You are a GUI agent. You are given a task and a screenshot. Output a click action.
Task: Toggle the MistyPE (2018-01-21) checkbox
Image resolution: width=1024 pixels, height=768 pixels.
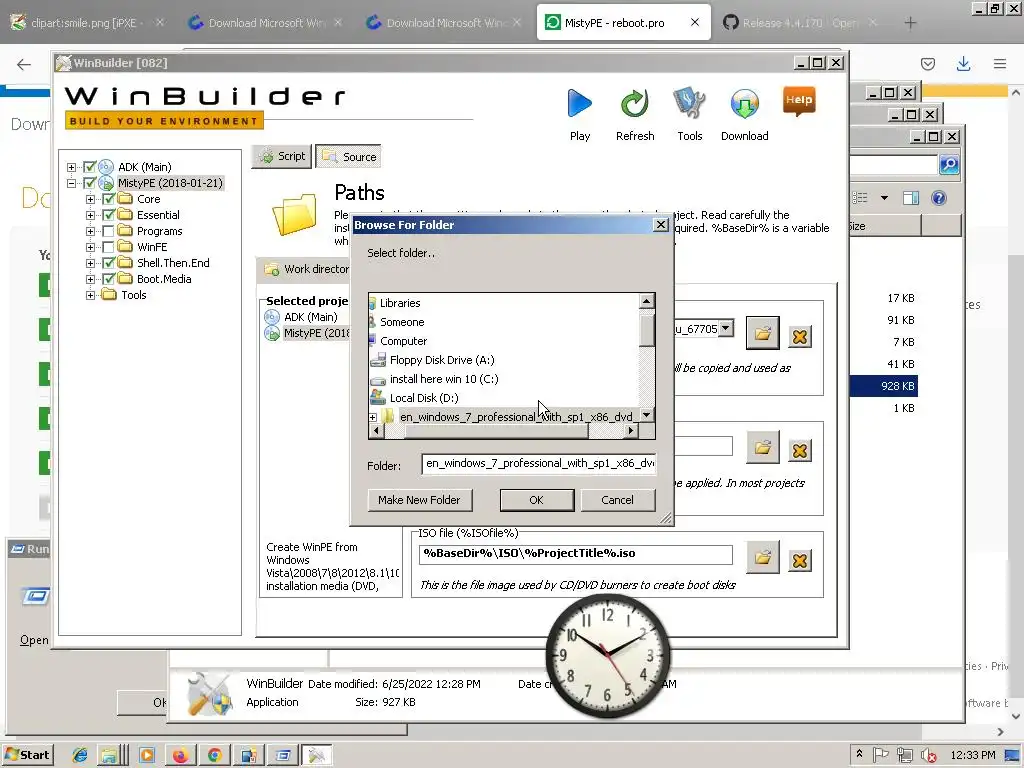click(x=89, y=183)
